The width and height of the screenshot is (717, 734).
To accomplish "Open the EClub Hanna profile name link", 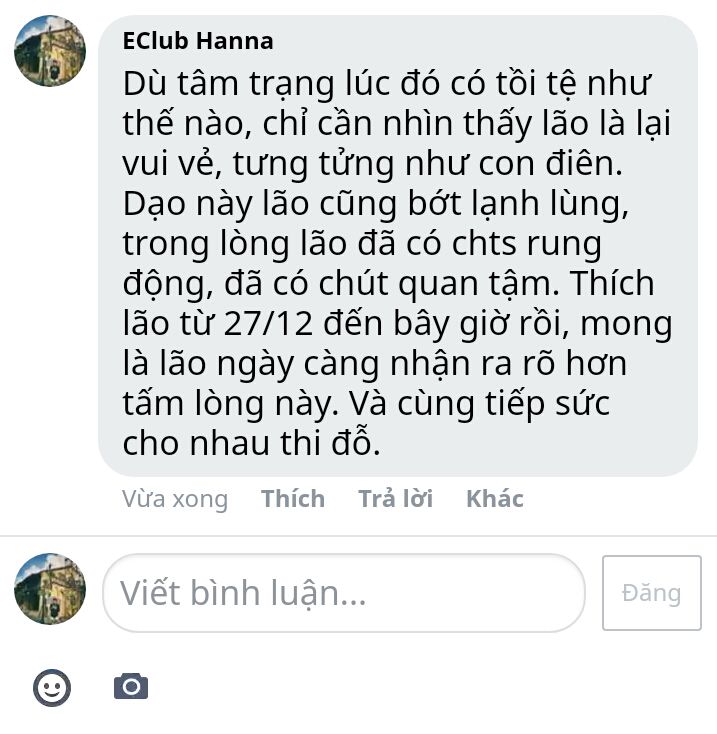I will point(198,41).
